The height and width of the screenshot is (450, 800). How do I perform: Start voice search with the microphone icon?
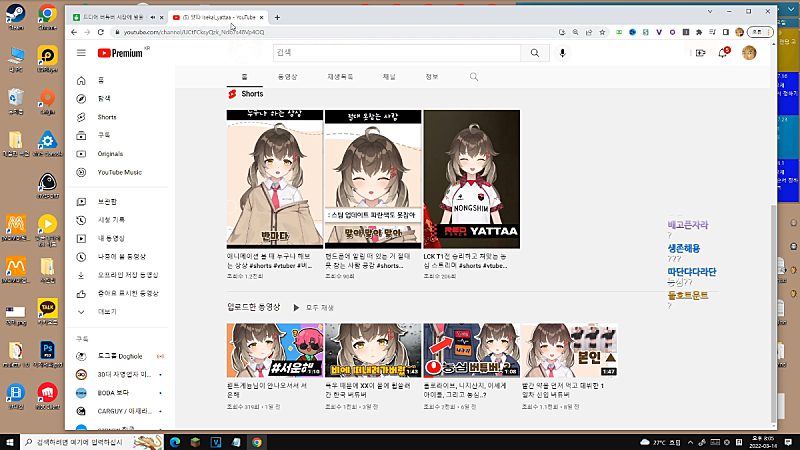pos(562,53)
